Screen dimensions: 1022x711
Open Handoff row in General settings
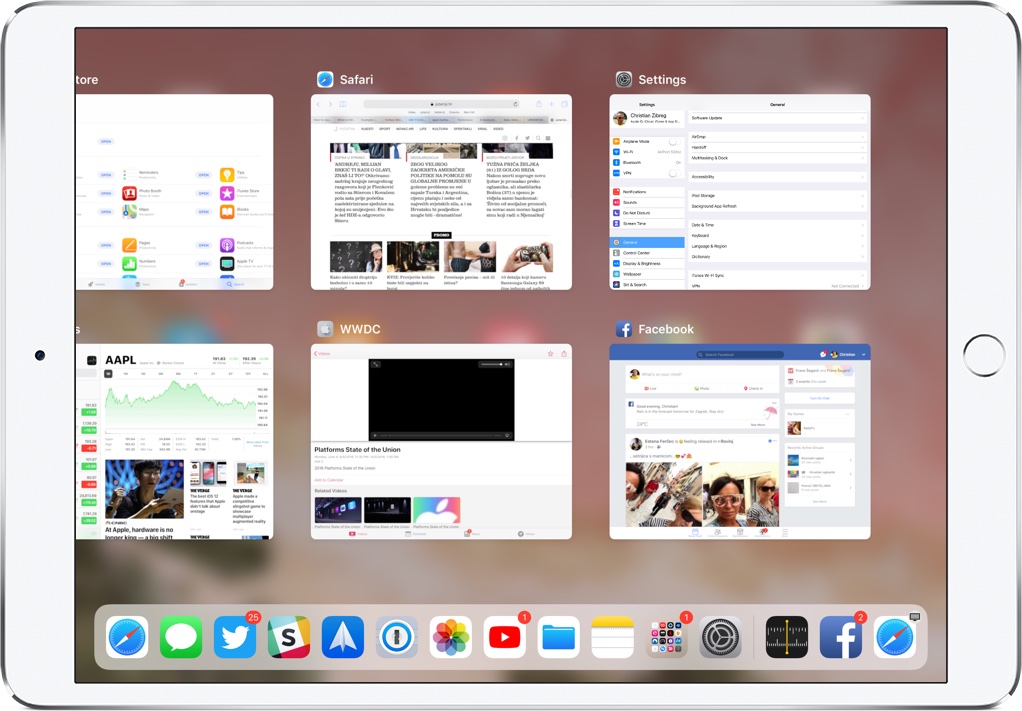pos(778,147)
